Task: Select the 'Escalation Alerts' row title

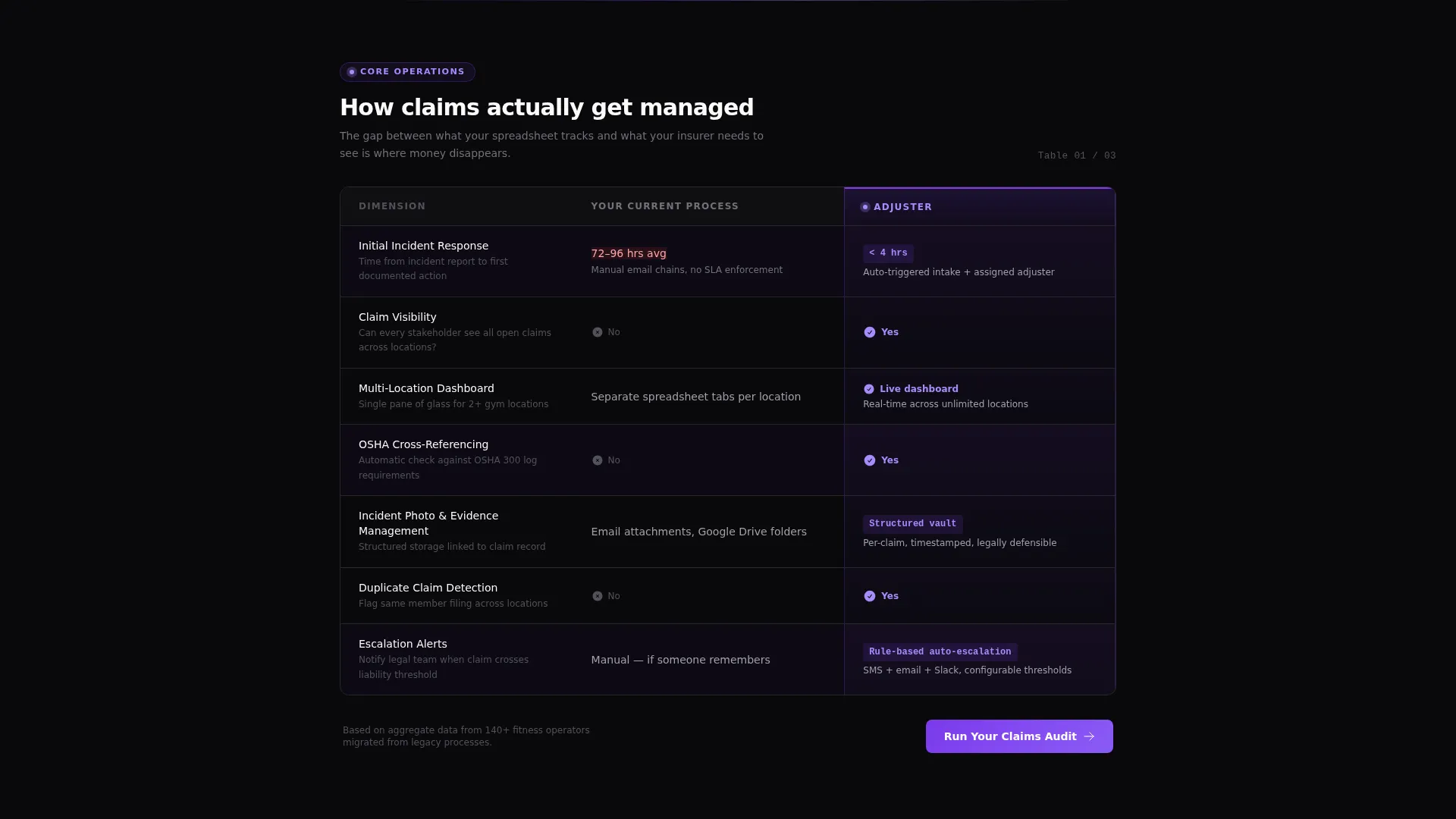Action: pyautogui.click(x=403, y=644)
